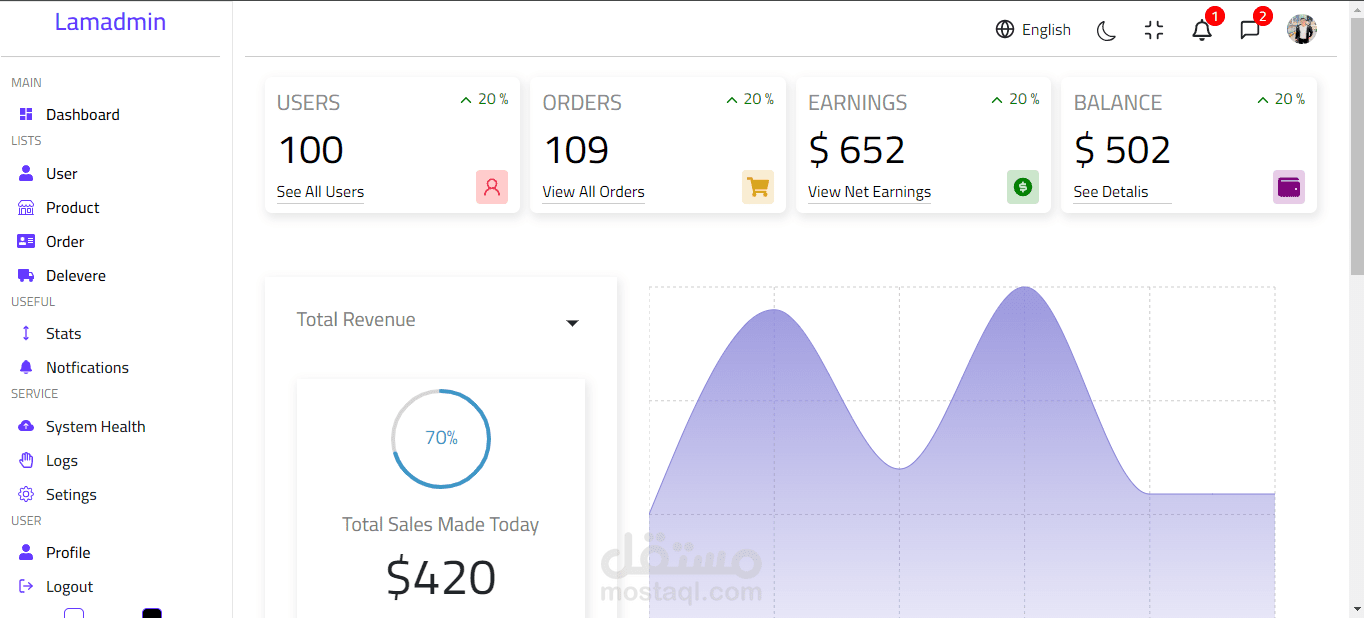Screen dimensions: 1364x618
Task: Open notifications bell in top bar
Action: tap(1202, 30)
